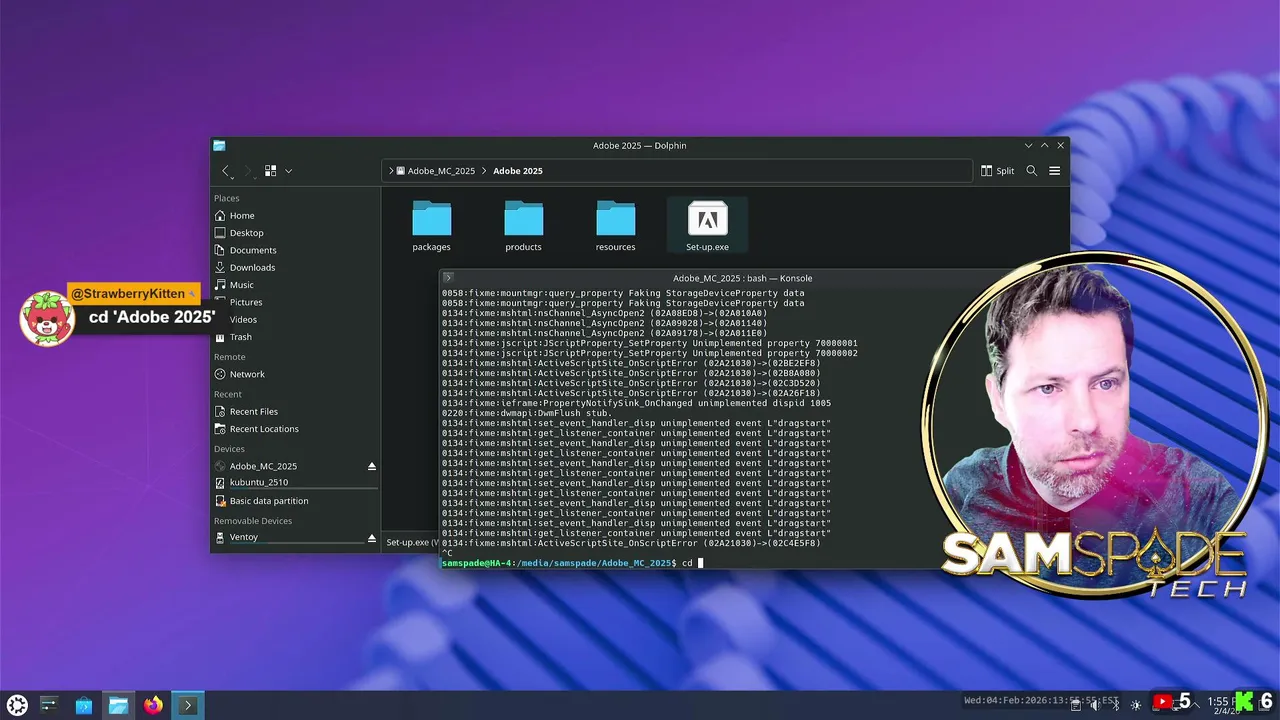Switch to Konsole from the taskbar
Image resolution: width=1280 pixels, height=720 pixels.
[x=187, y=705]
